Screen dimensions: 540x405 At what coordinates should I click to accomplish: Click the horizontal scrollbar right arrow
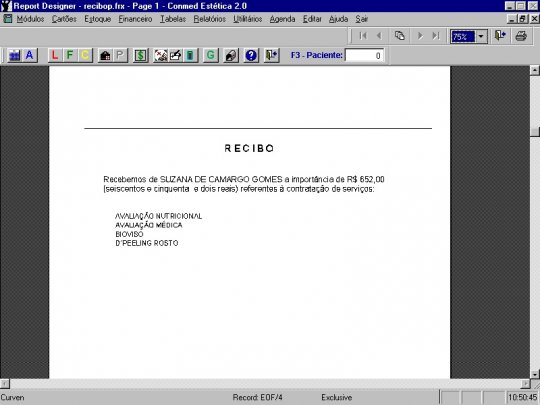point(525,384)
